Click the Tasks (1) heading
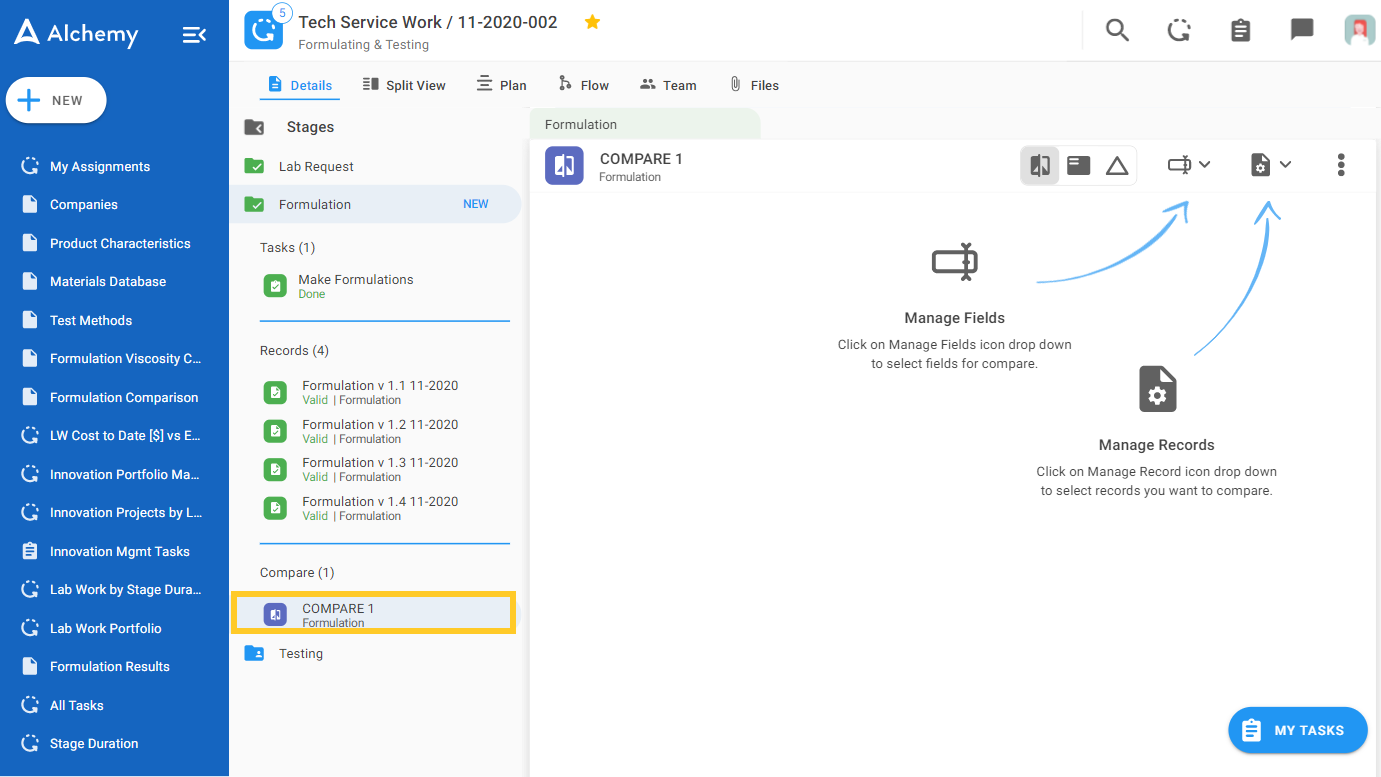This screenshot has width=1381, height=777. (287, 248)
